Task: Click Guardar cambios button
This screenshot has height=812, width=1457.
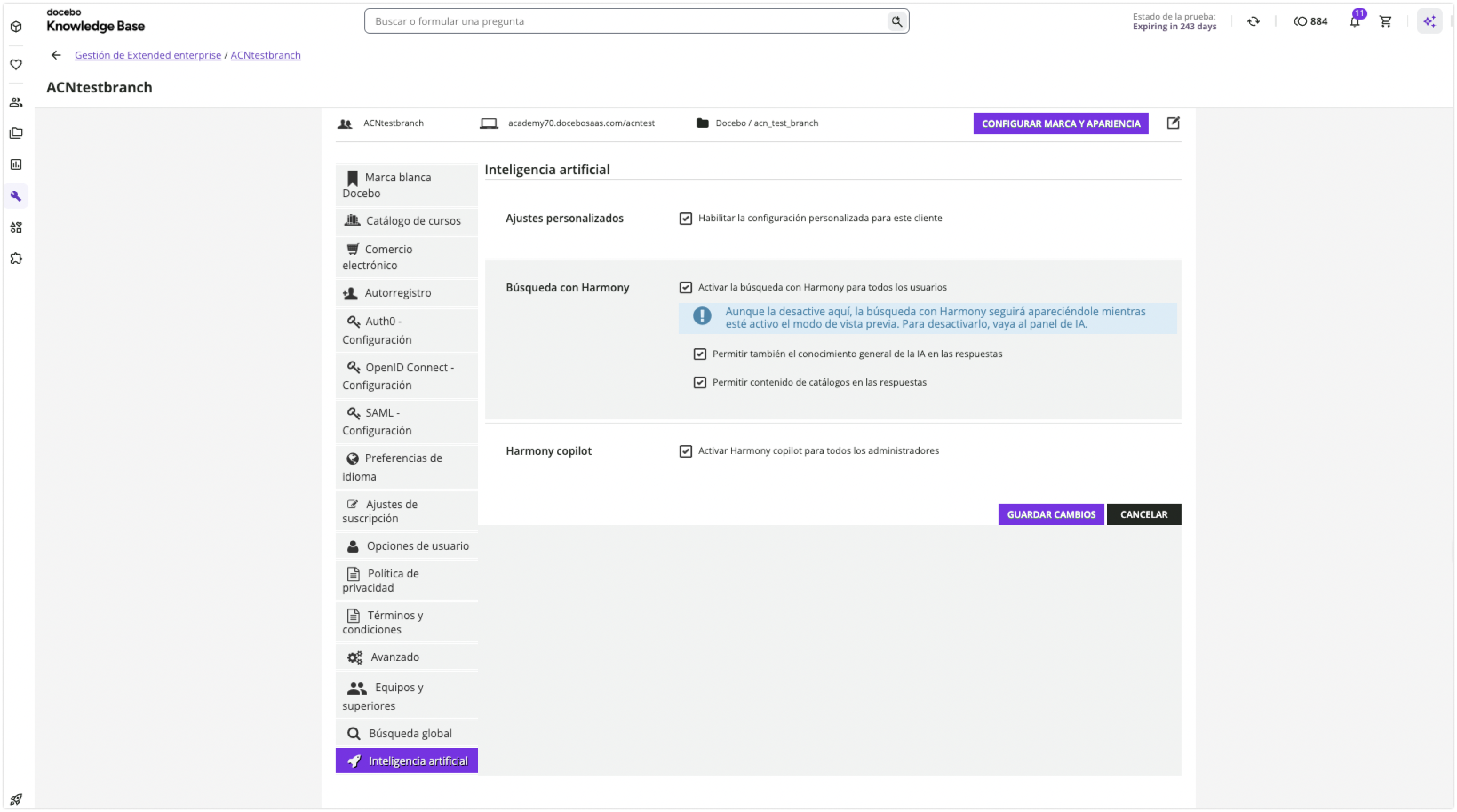Action: point(1051,514)
